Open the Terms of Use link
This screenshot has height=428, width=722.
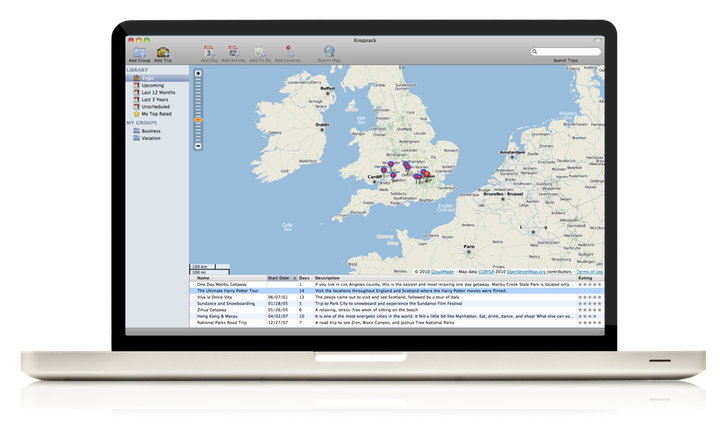pos(589,272)
